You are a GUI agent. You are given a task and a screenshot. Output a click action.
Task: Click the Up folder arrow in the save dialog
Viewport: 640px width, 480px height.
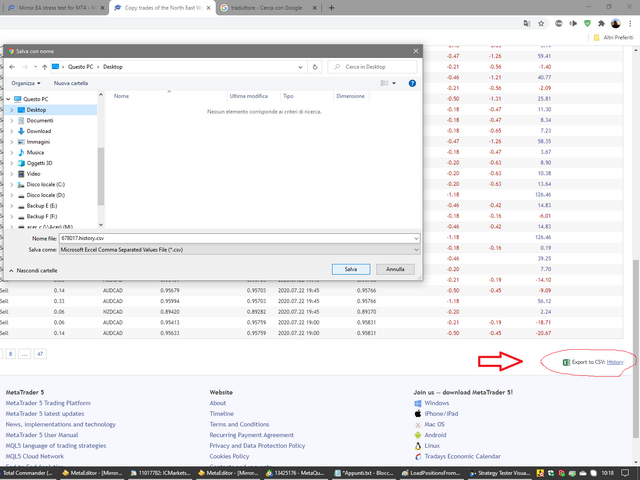click(x=44, y=67)
